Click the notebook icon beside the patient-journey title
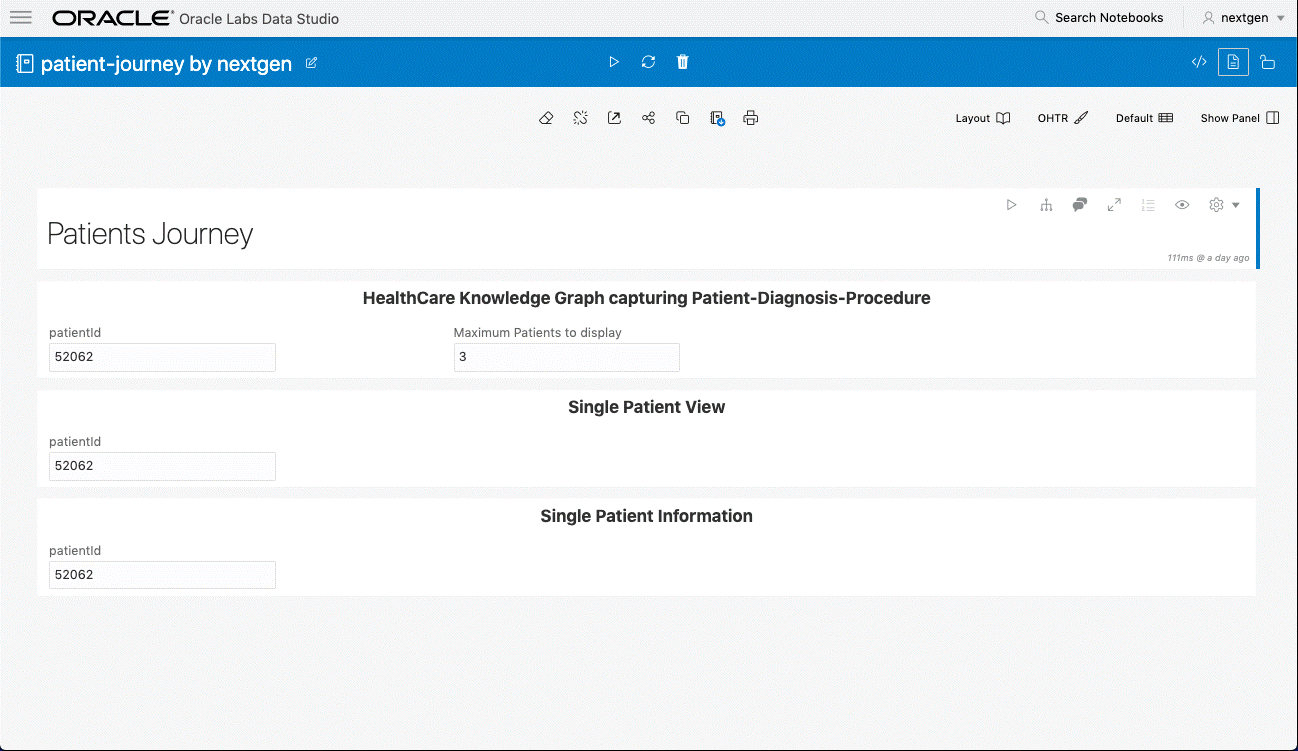Image resolution: width=1298 pixels, height=751 pixels. click(x=25, y=64)
